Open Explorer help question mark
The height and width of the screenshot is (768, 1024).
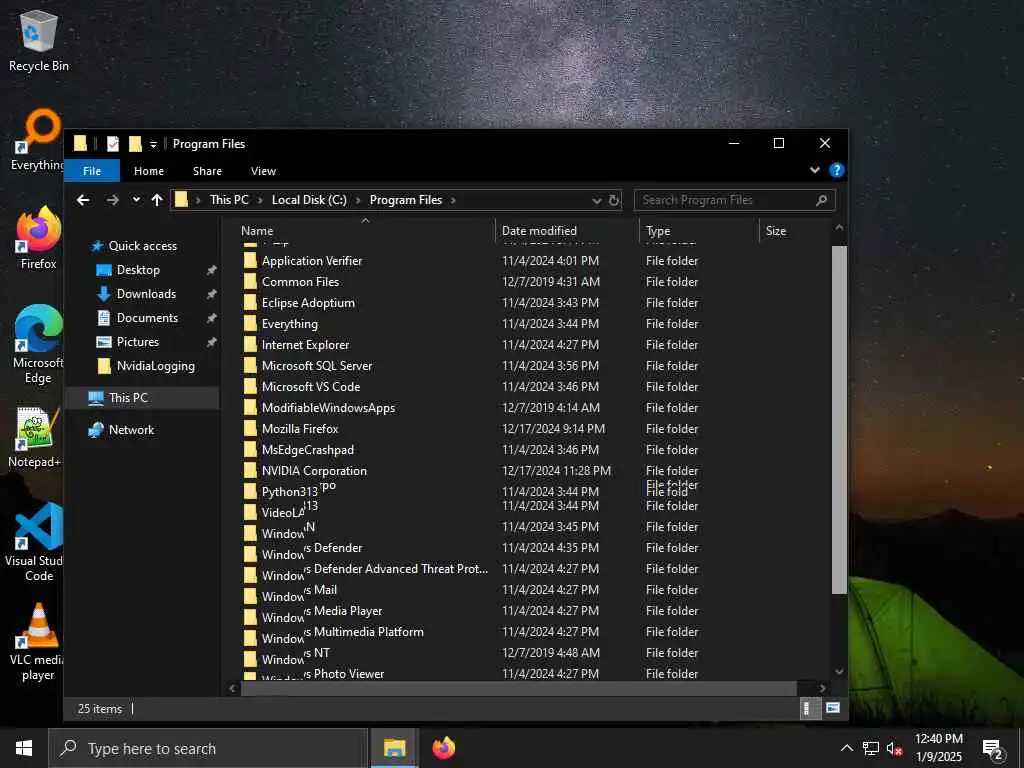tap(836, 170)
